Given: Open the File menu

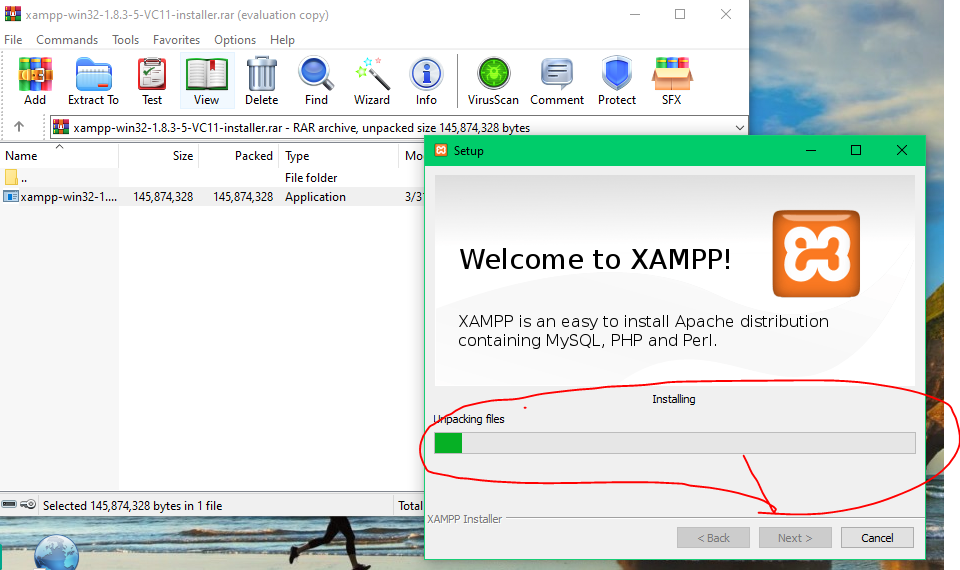Looking at the screenshot, I should [x=13, y=40].
